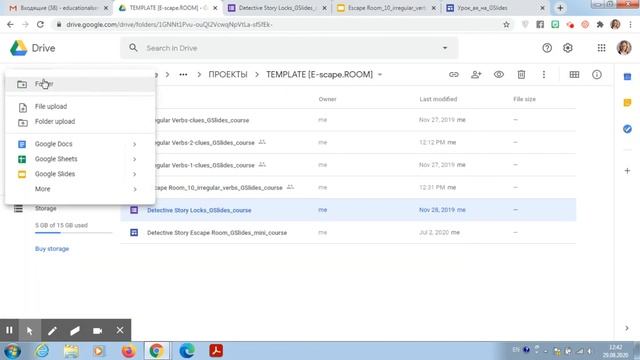
Task: Expand the Google Slides submenu arrow
Action: coord(134,174)
